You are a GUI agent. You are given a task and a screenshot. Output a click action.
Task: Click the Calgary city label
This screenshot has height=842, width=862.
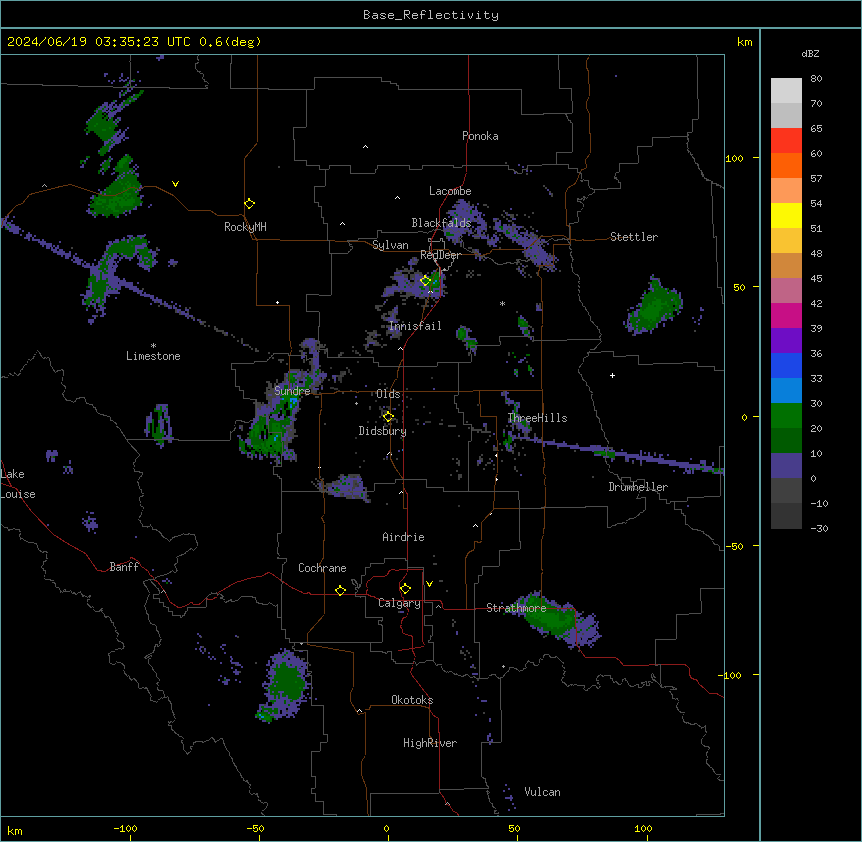click(x=399, y=603)
